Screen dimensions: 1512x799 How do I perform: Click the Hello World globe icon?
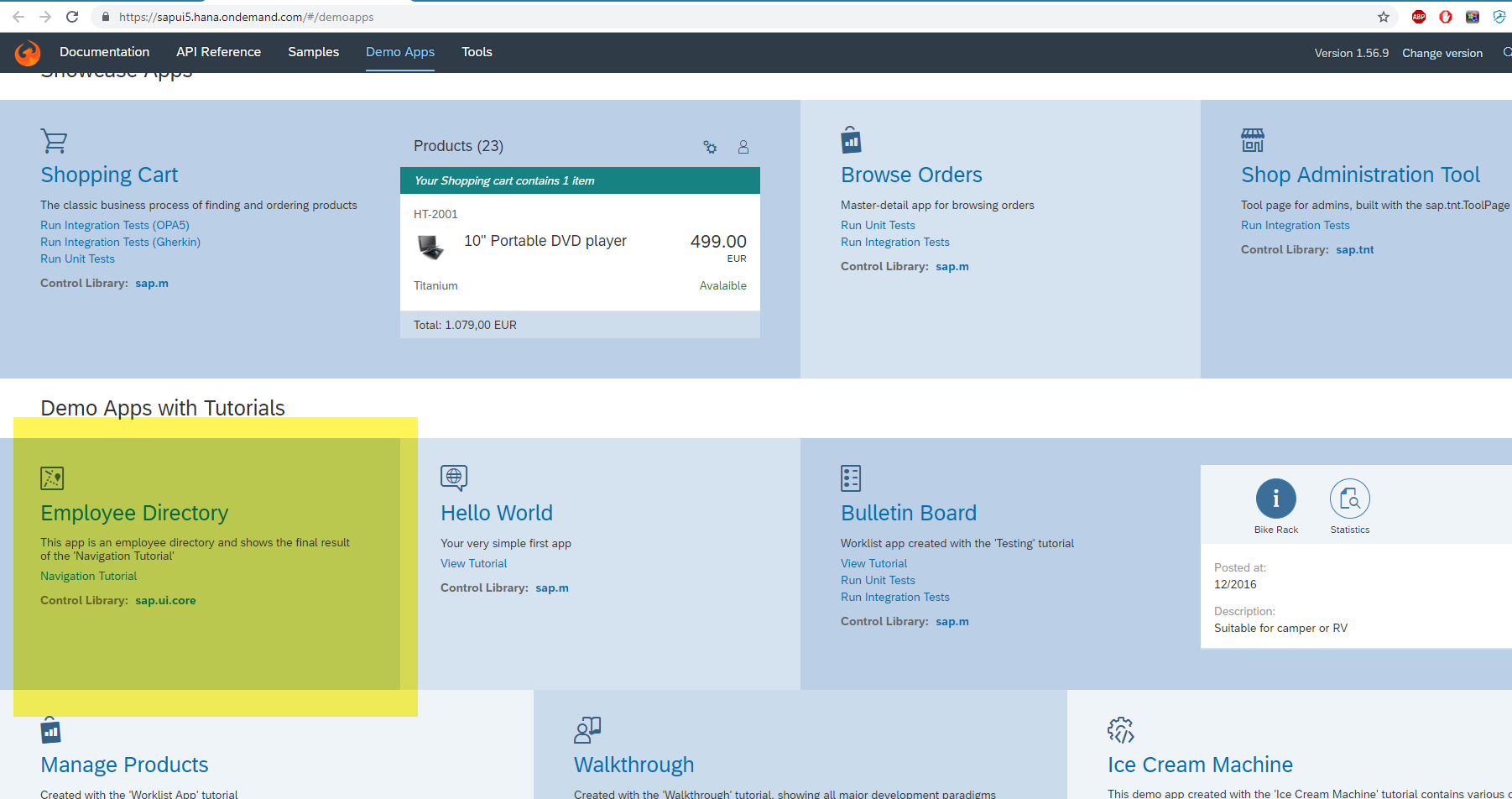click(x=454, y=478)
